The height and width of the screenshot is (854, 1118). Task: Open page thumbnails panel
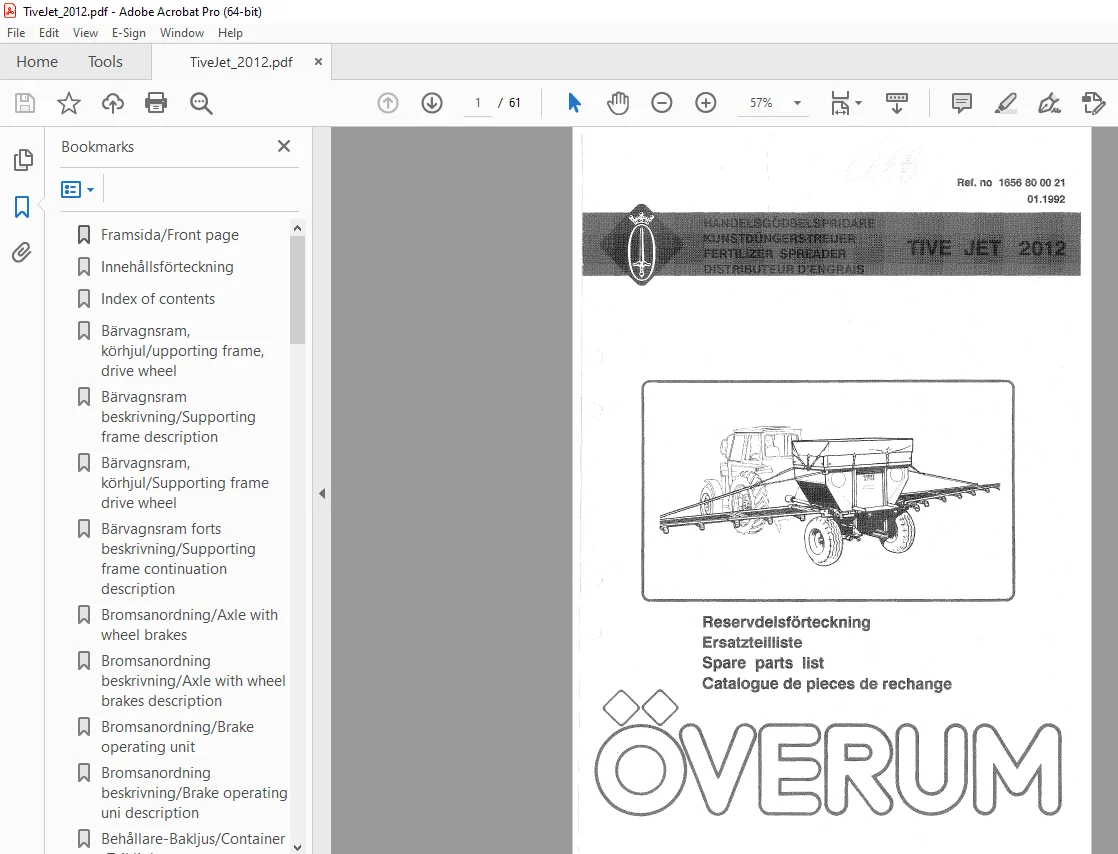[23, 160]
